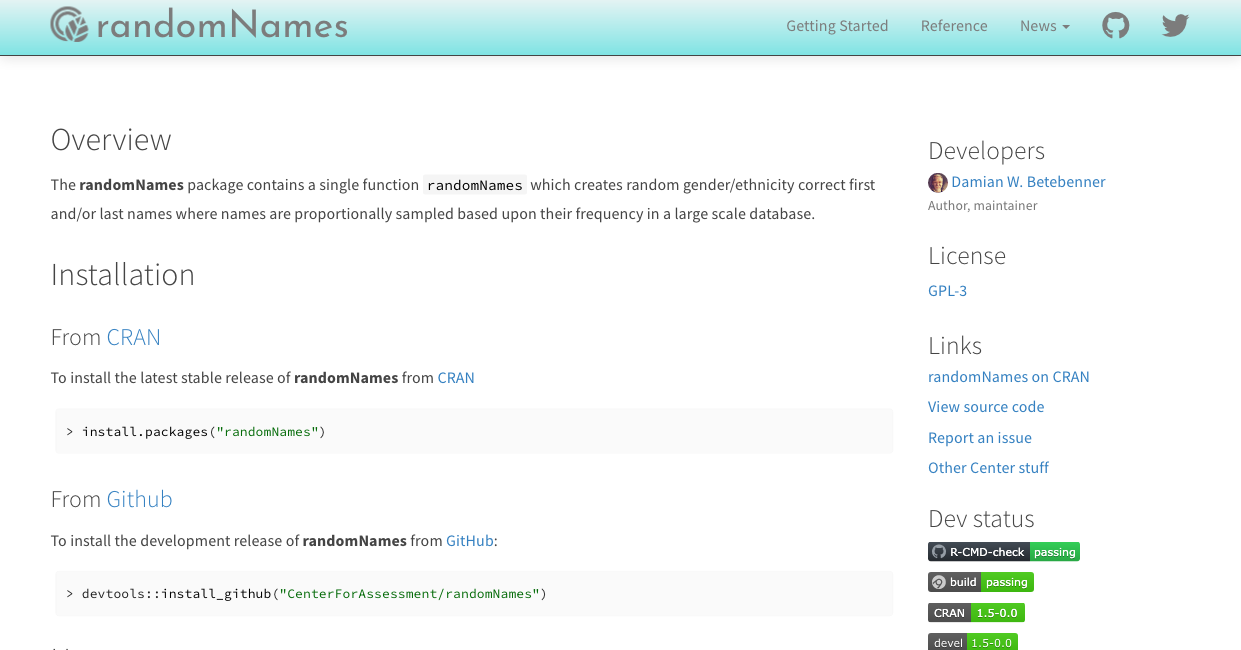Go to the Reference page
The width and height of the screenshot is (1241, 650).
click(x=954, y=26)
